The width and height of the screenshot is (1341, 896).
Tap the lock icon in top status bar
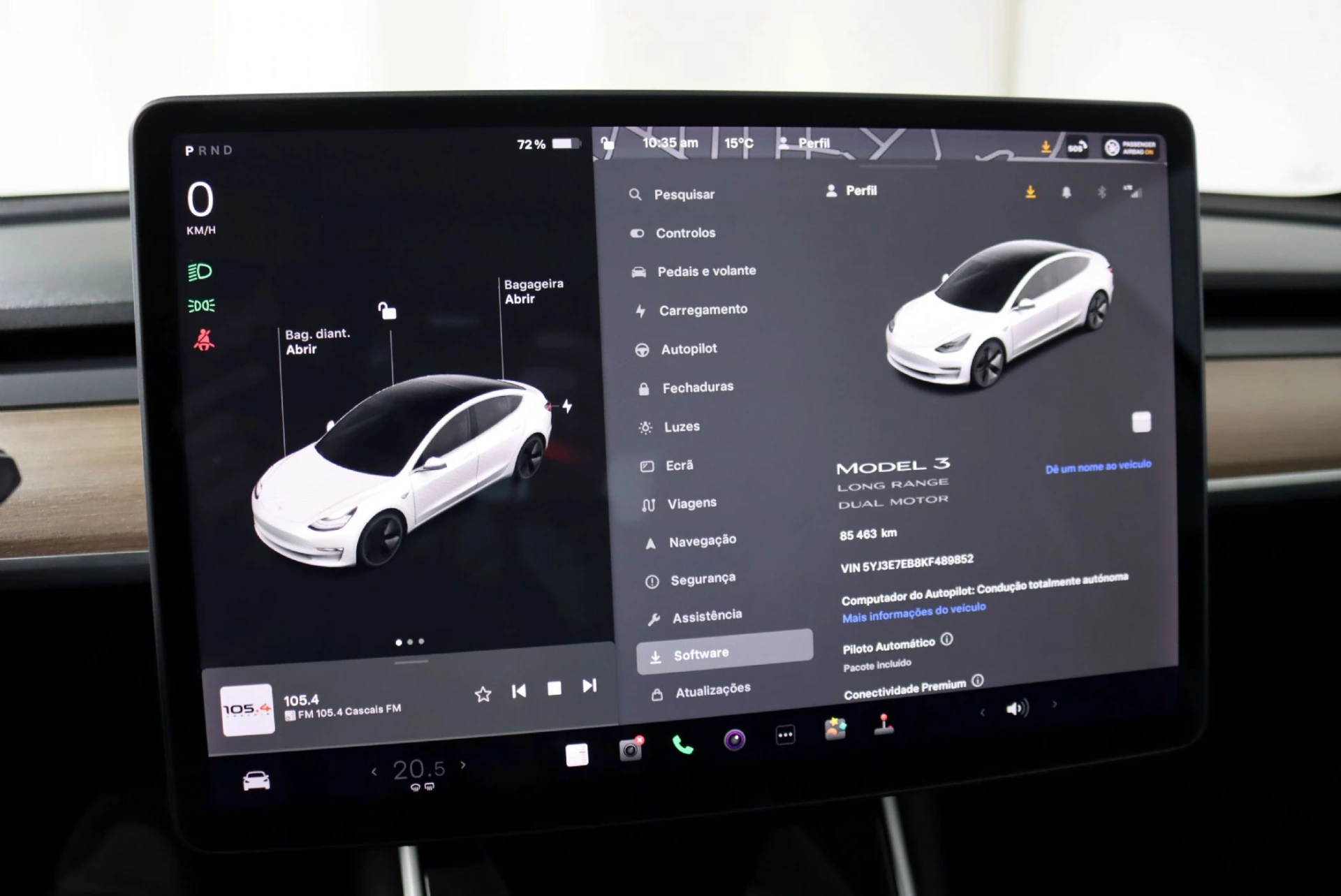coord(608,143)
